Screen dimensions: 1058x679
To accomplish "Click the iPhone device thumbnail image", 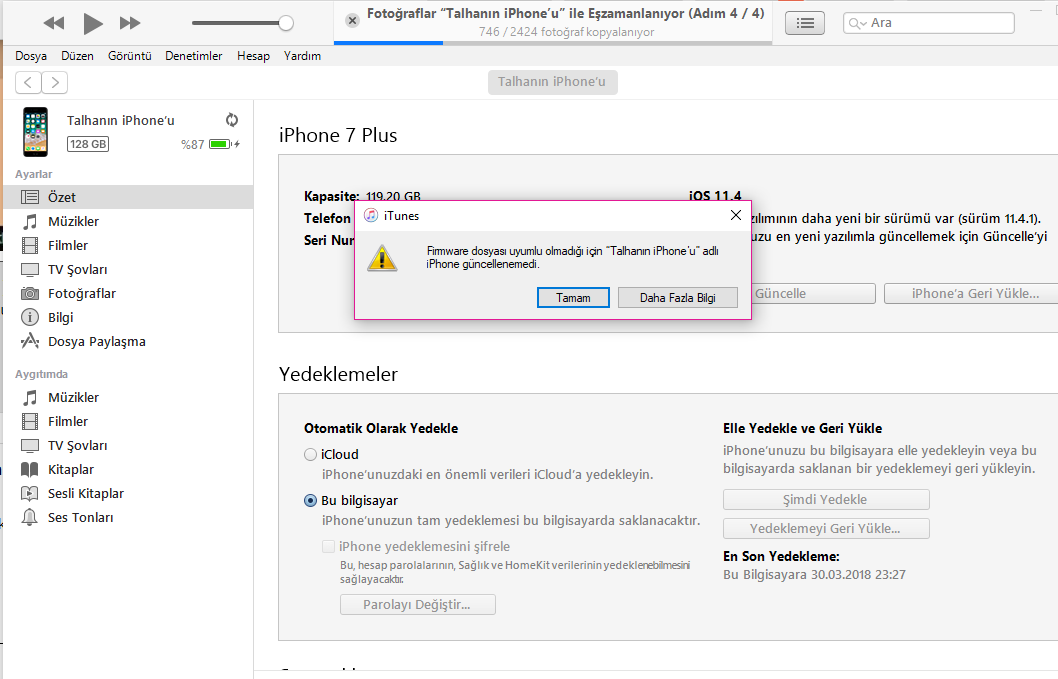I will tap(36, 132).
